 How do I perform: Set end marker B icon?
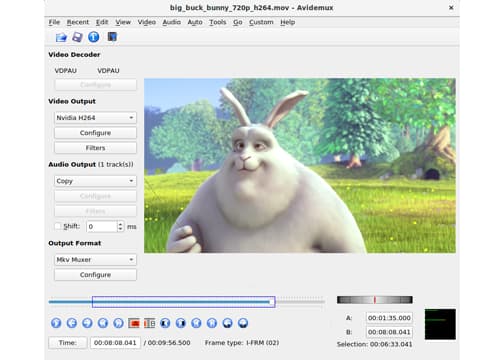[150, 323]
